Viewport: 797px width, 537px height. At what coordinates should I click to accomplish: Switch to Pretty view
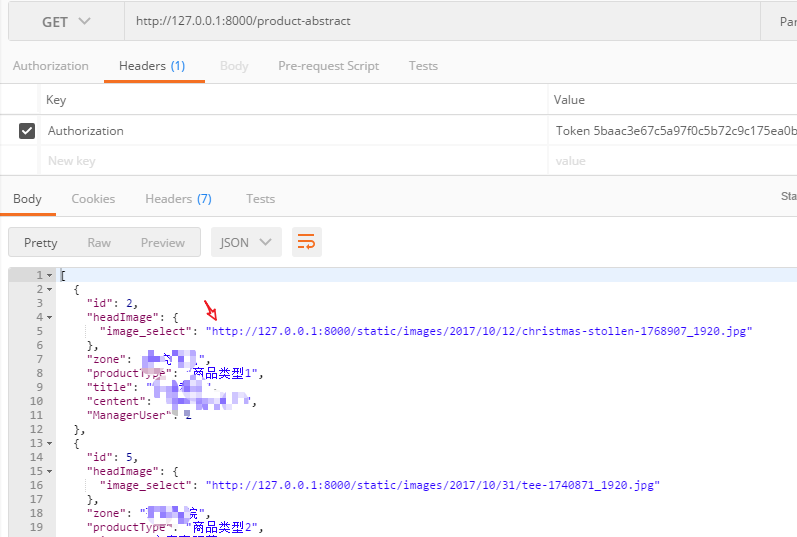click(x=41, y=243)
